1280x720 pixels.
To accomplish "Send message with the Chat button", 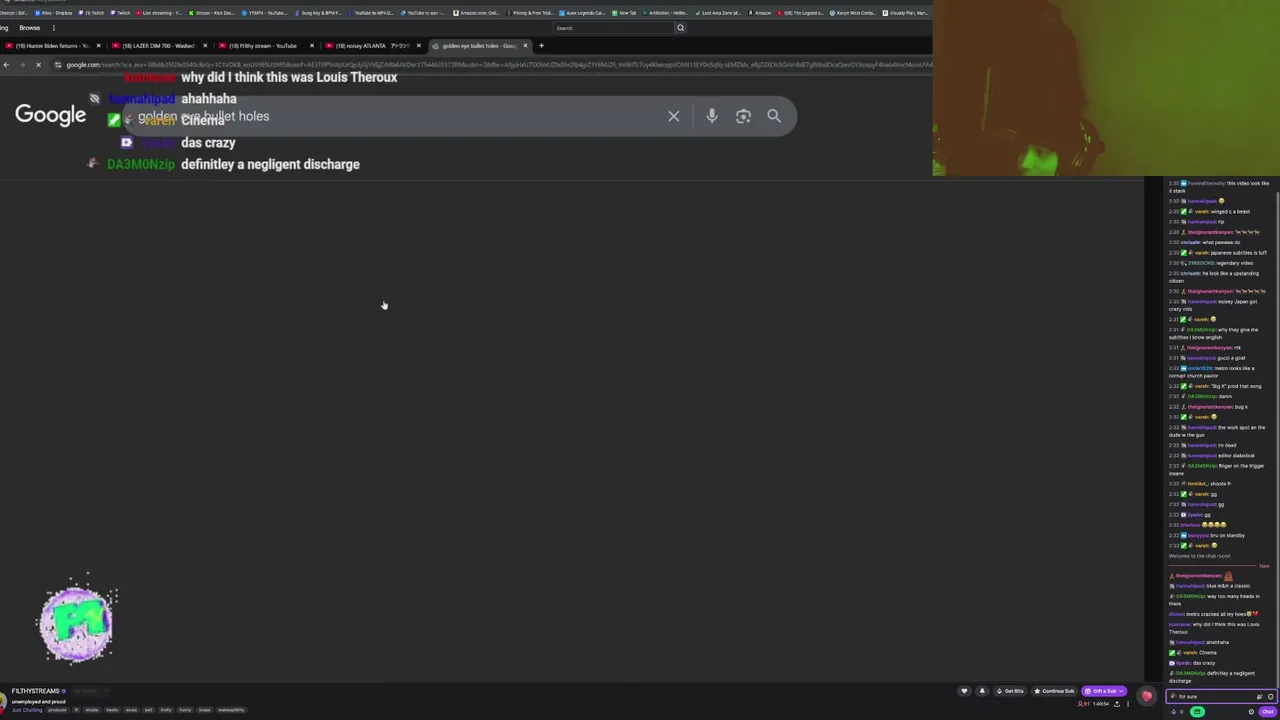I will tap(1267, 712).
